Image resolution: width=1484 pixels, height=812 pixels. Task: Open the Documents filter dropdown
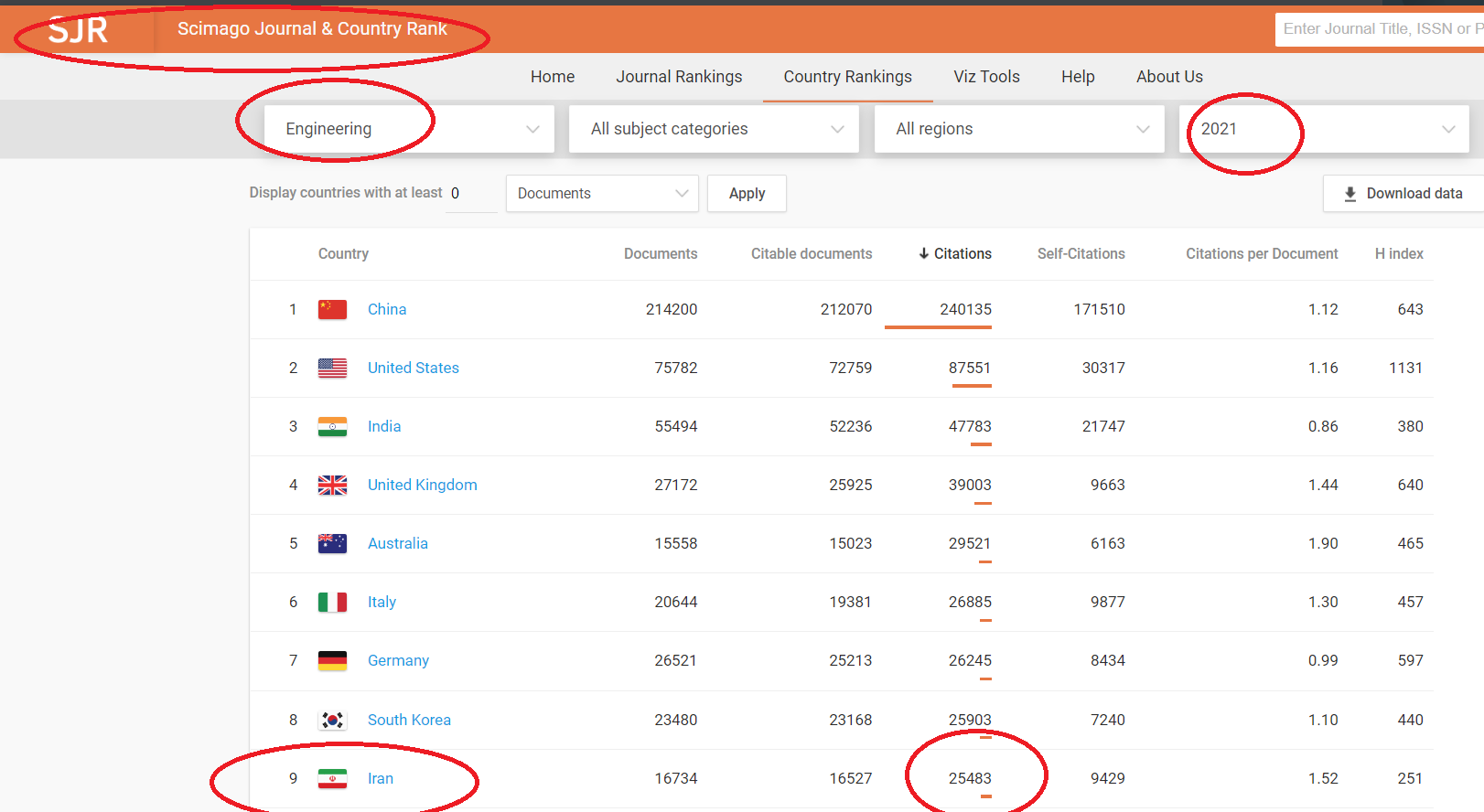coord(602,193)
